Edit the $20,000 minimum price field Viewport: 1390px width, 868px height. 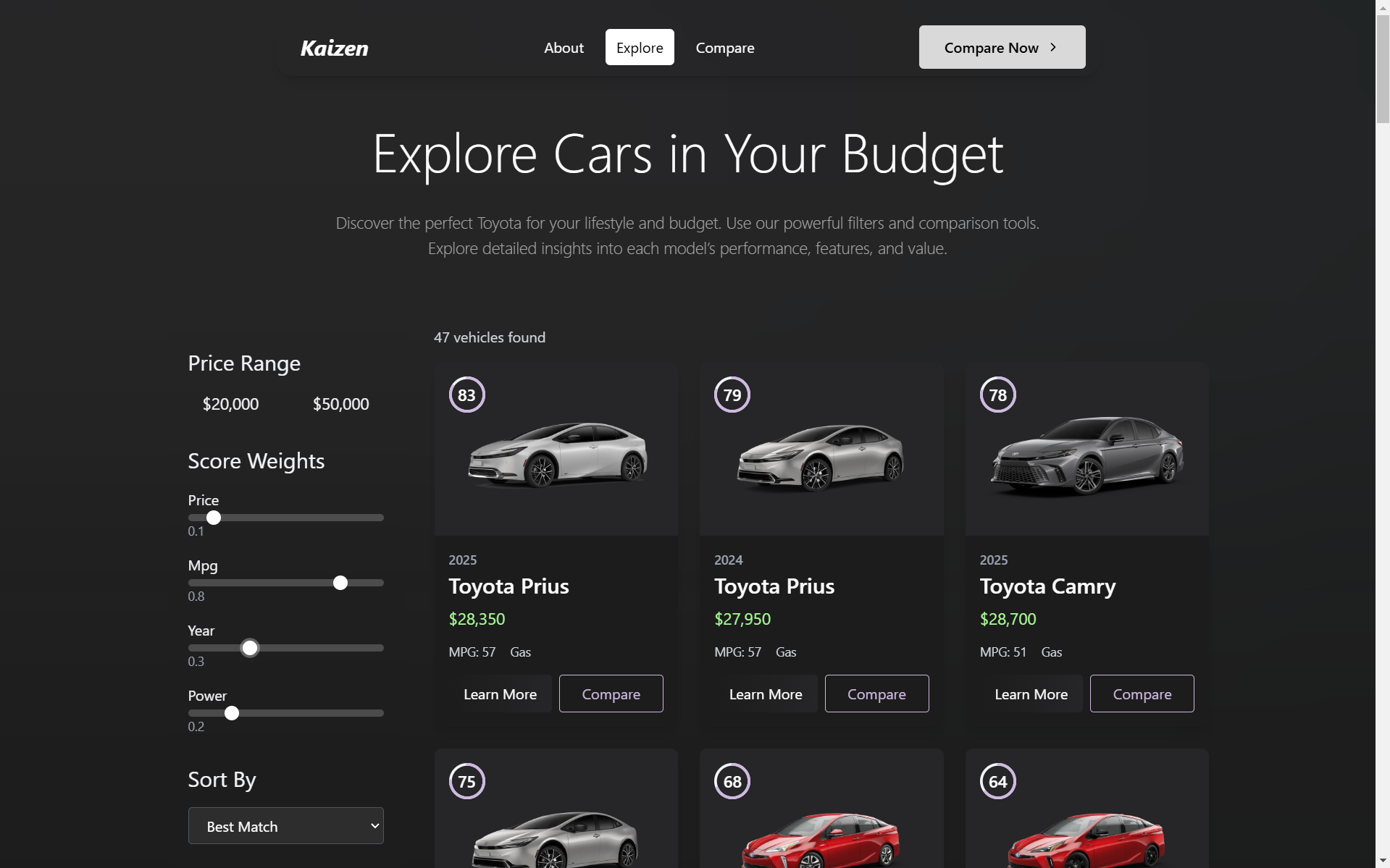click(230, 404)
